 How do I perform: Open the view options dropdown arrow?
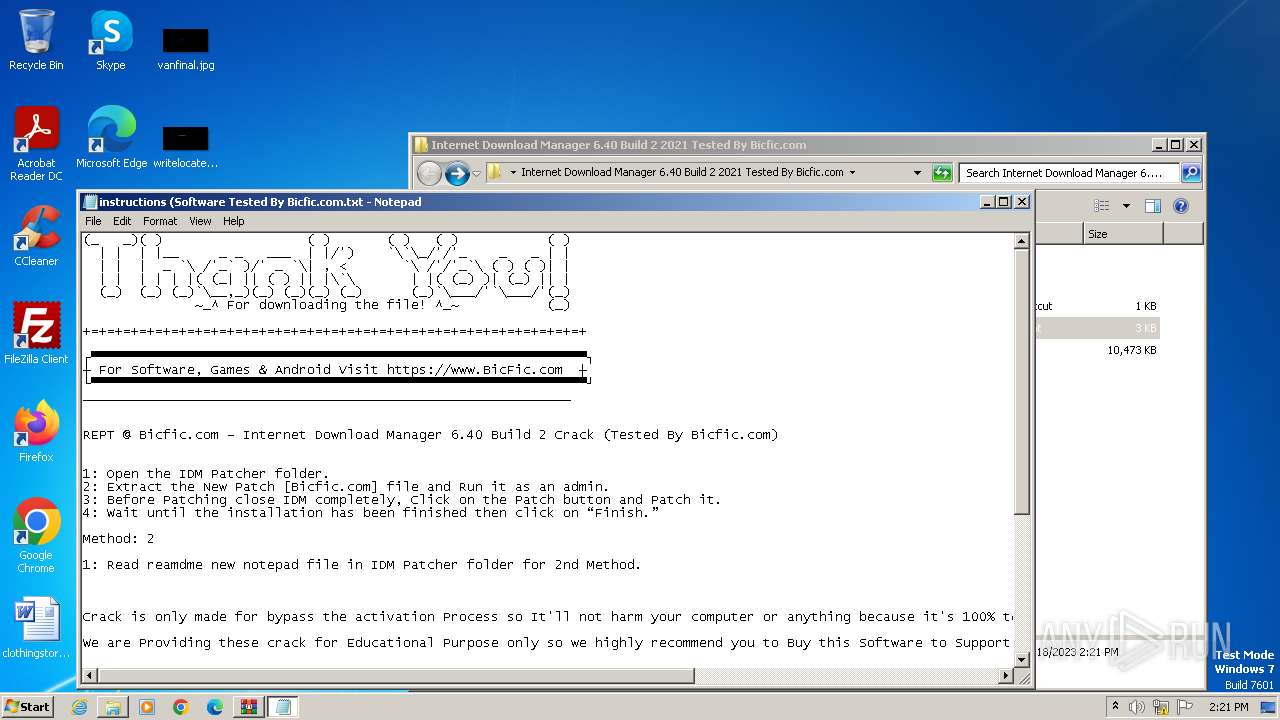point(1126,206)
